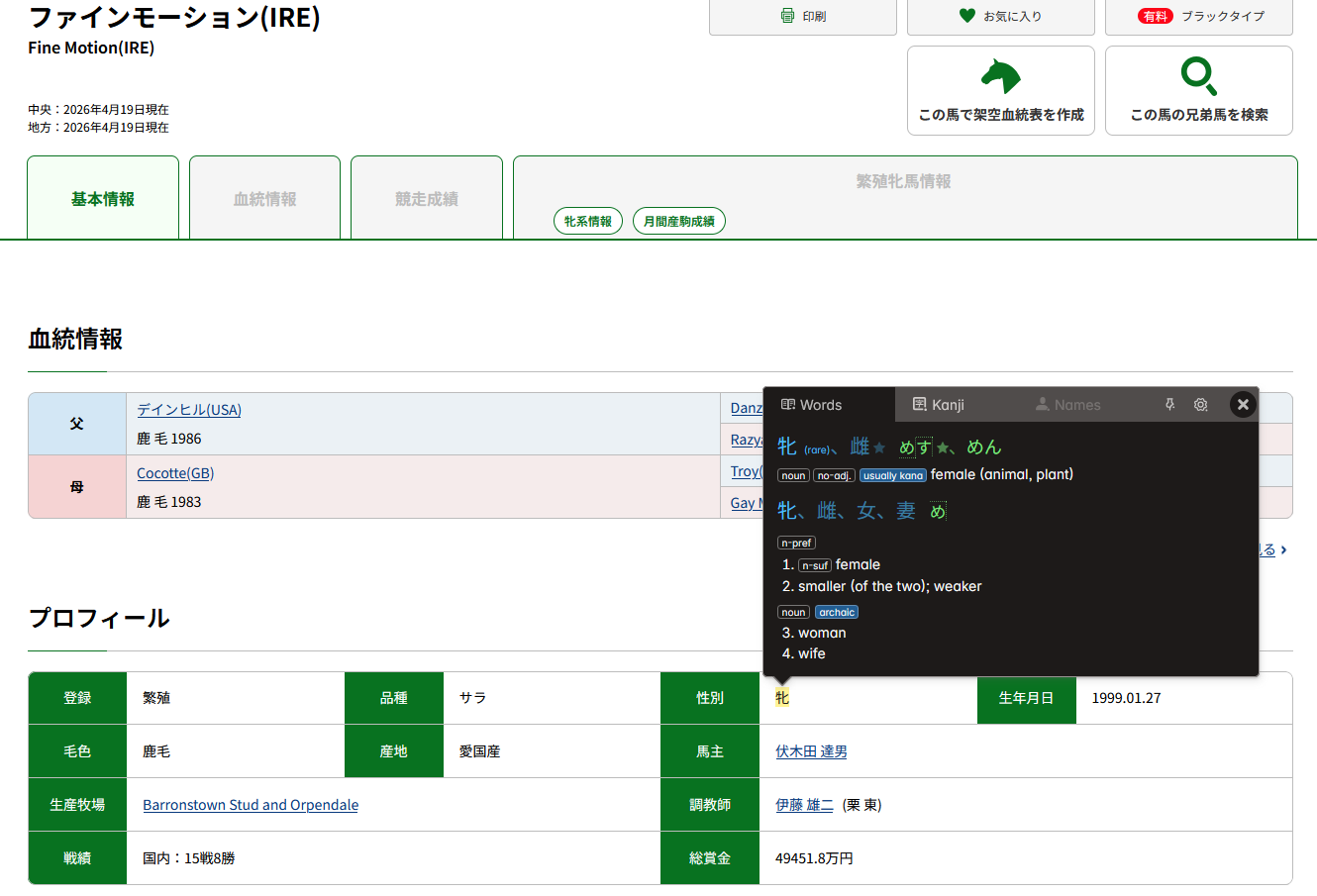
Task: Click the 'archaic' tag in the popup
Action: point(837,612)
